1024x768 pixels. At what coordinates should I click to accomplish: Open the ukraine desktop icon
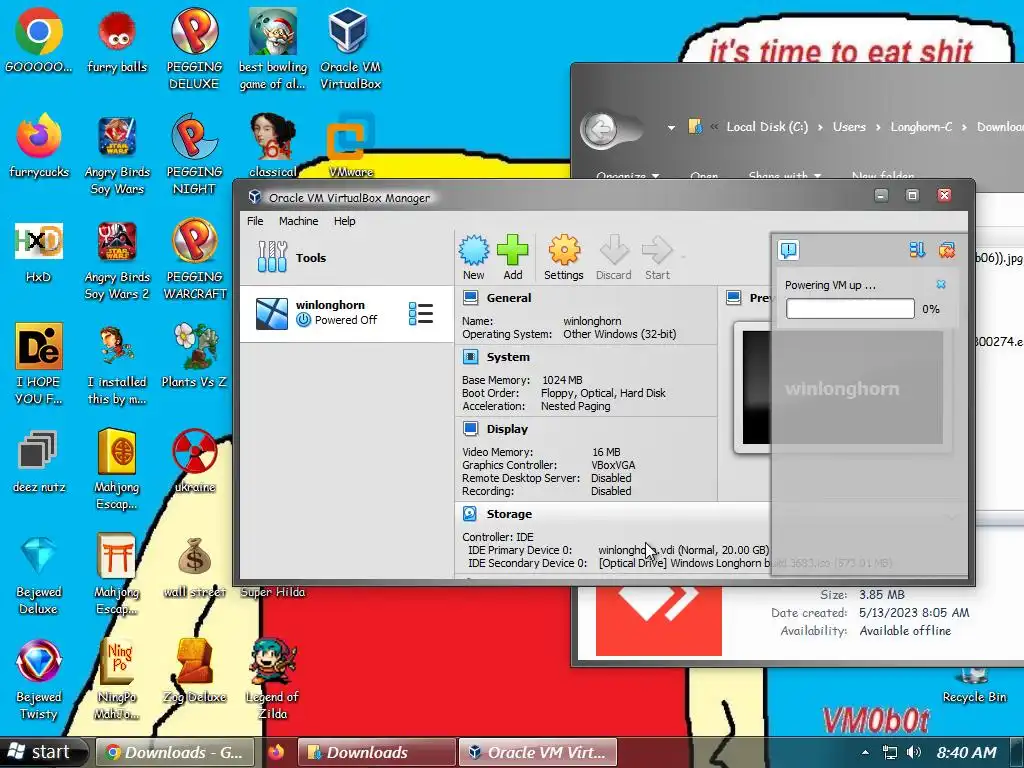194,460
